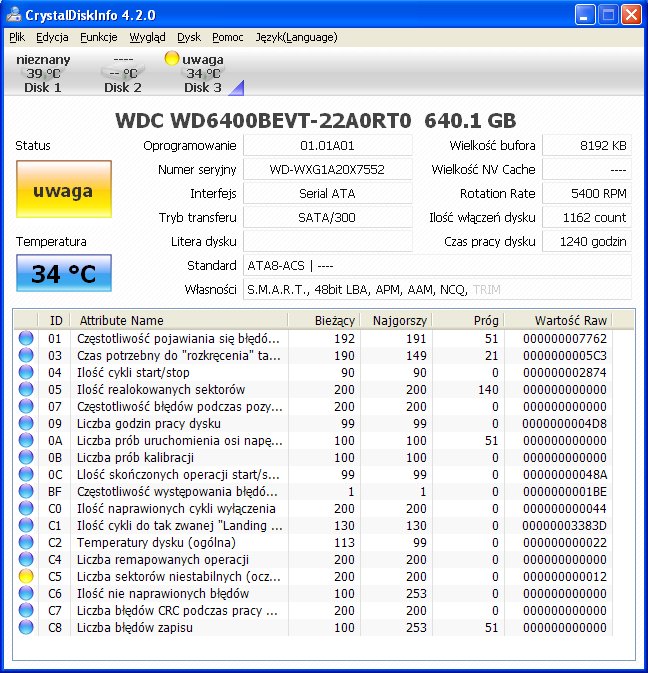
Task: Open the Pomoc menu
Action: click(227, 37)
